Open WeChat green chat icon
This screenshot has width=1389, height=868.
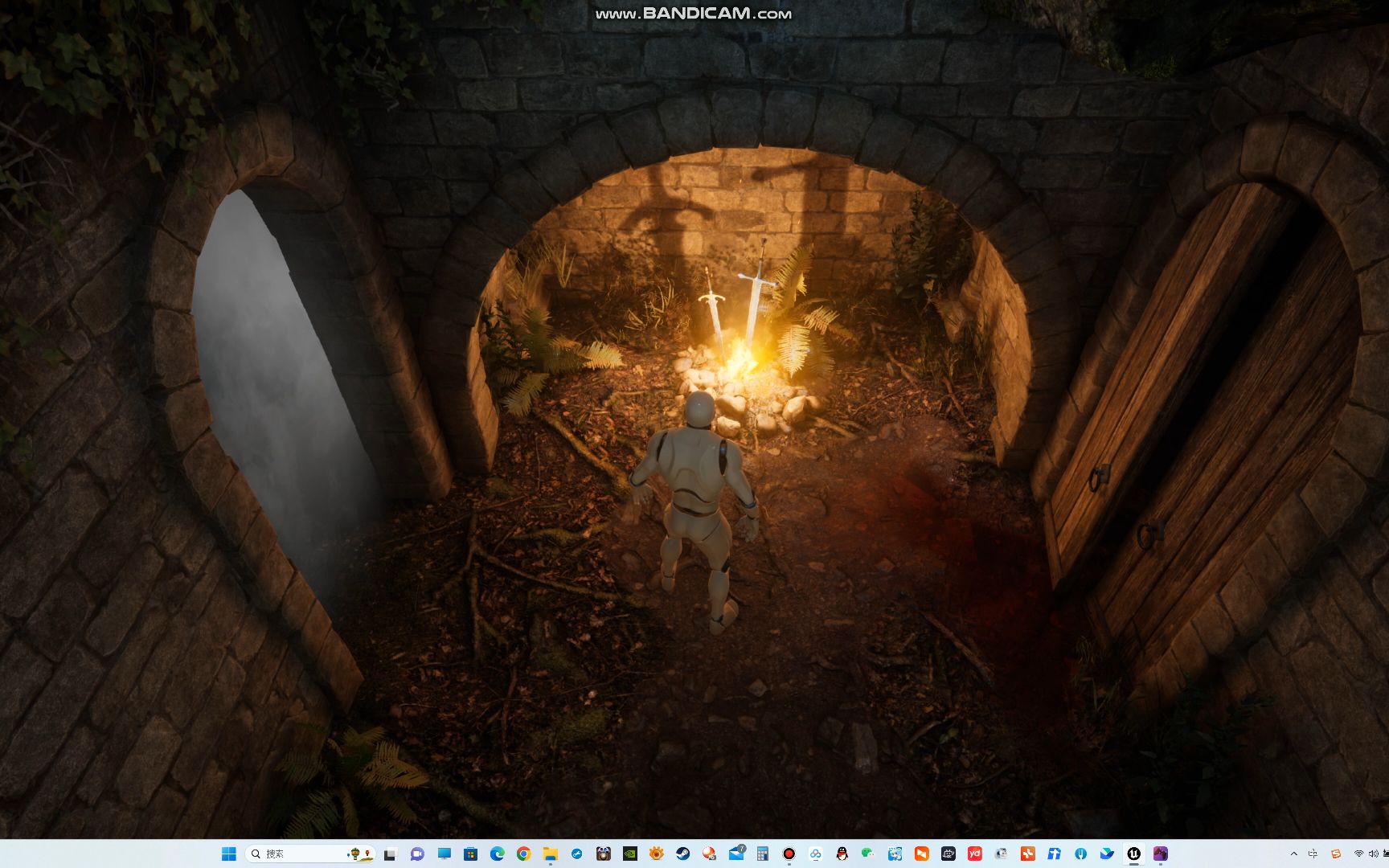coord(868,854)
